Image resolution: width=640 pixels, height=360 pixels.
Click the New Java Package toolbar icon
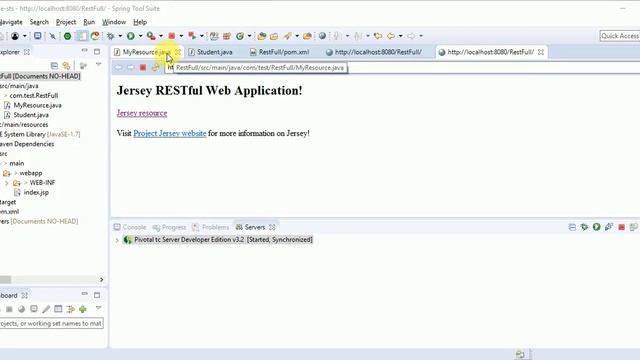227,36
